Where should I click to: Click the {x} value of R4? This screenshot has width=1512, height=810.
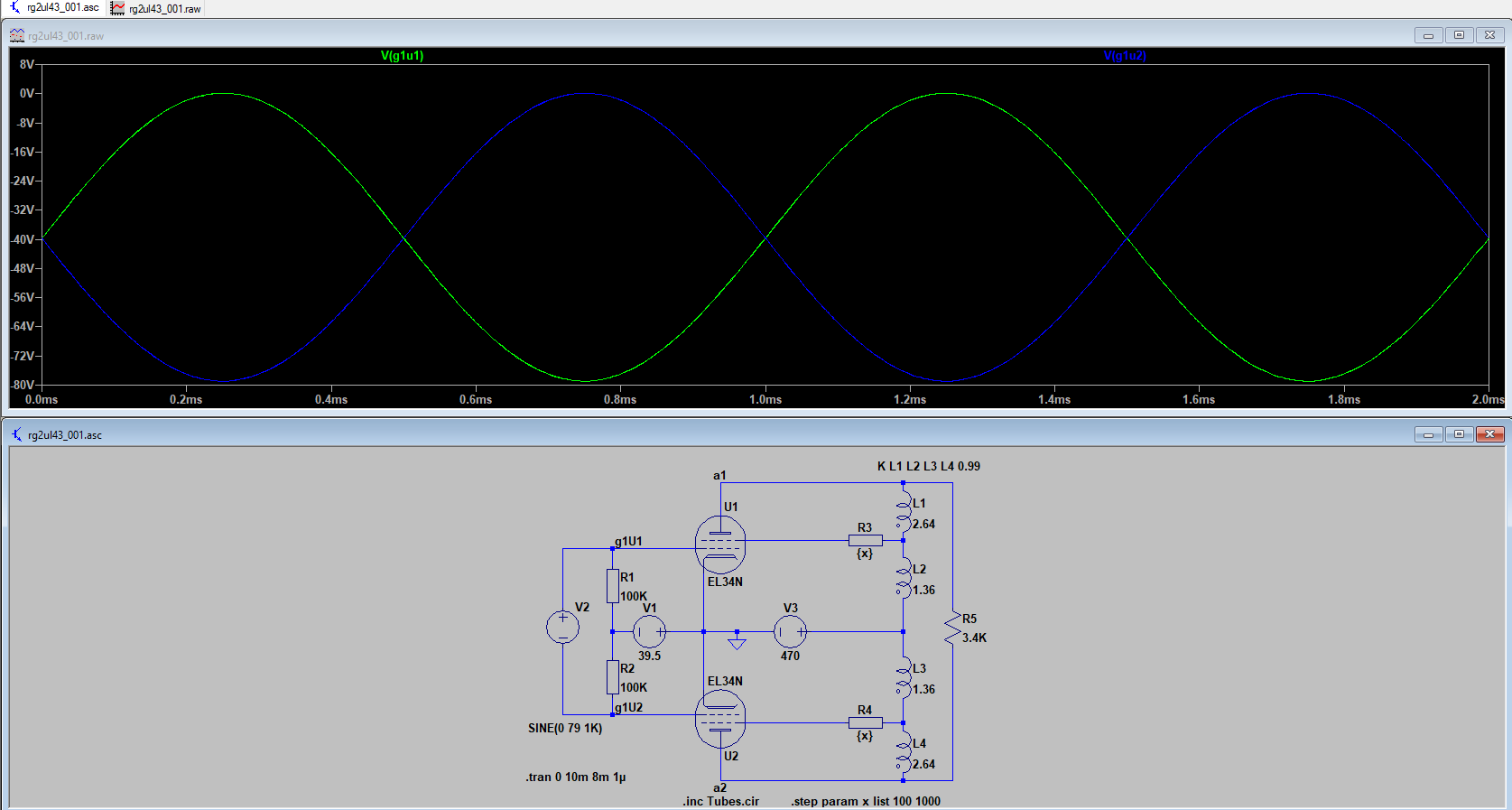[x=865, y=737]
